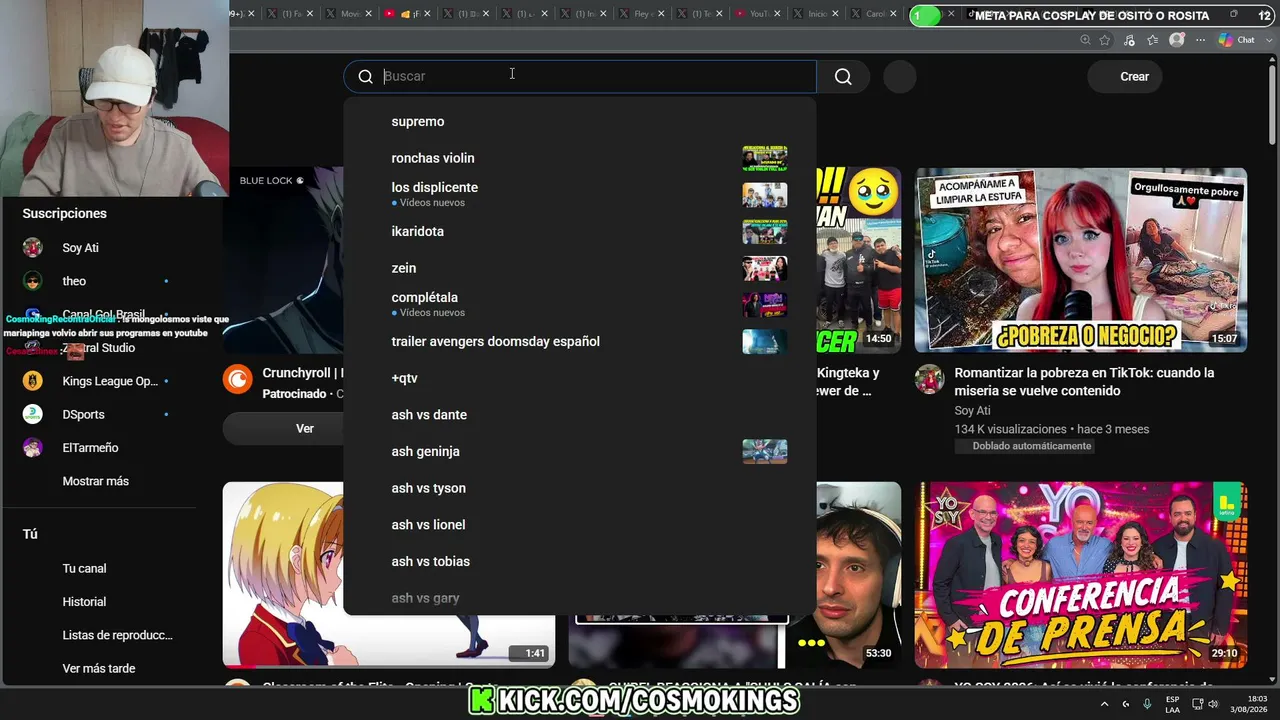Open the Soy Ati avatar in the Suscripciones list
This screenshot has width=1280, height=720.
coord(33,248)
